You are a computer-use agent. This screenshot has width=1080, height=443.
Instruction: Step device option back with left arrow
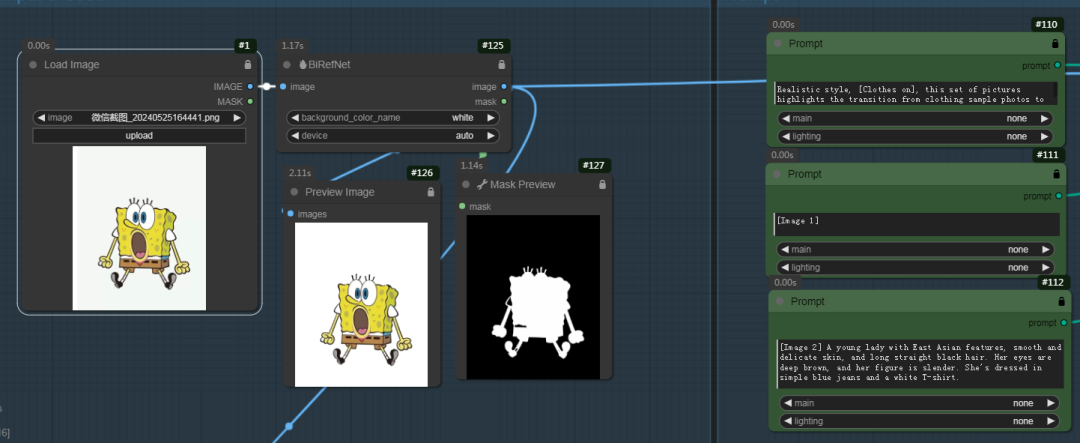(295, 136)
